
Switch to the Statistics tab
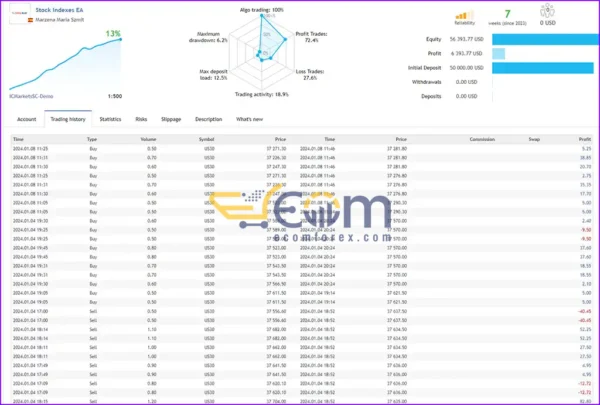[110, 119]
